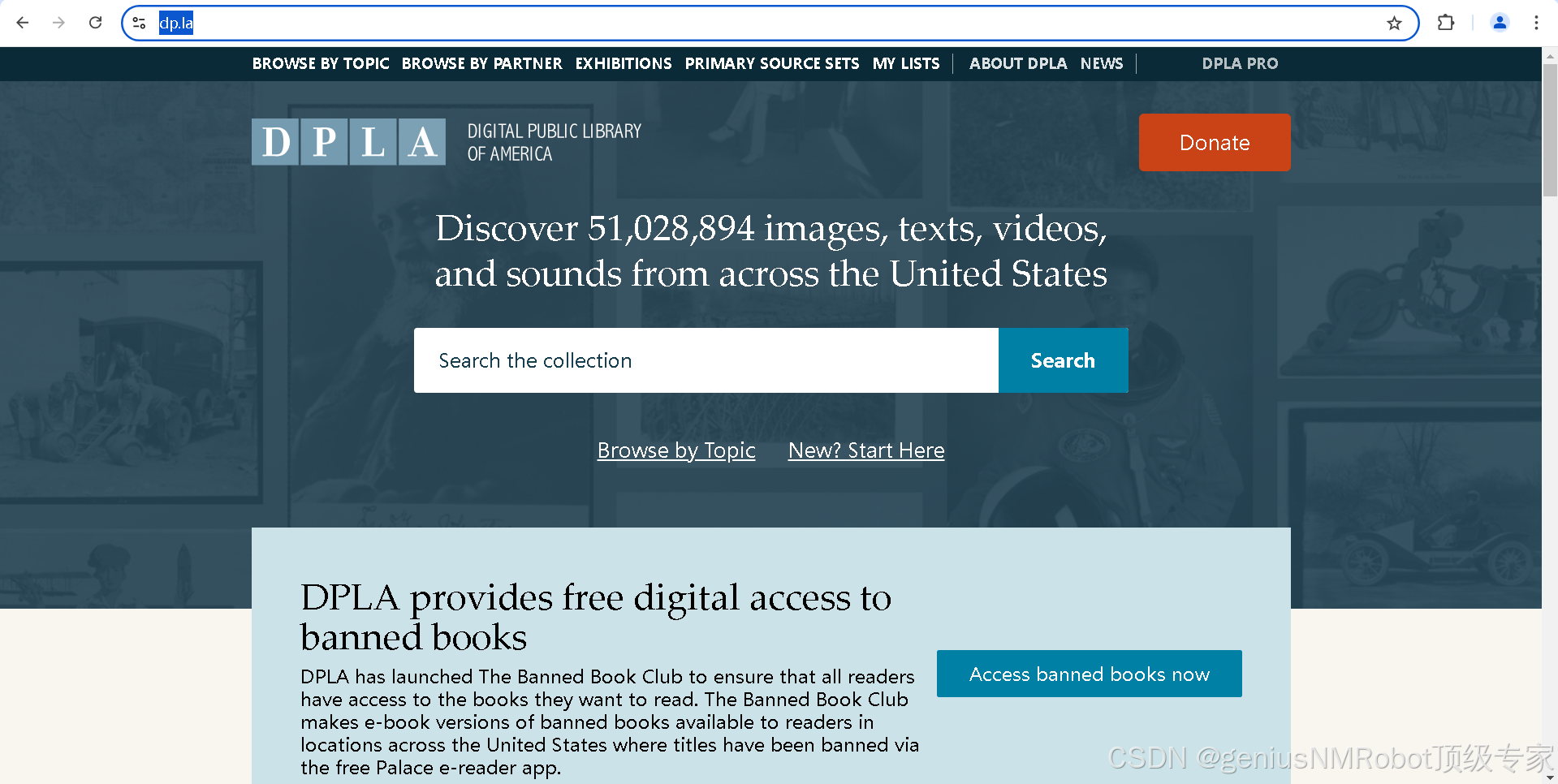Open About DPLA
1558x784 pixels.
1018,63
